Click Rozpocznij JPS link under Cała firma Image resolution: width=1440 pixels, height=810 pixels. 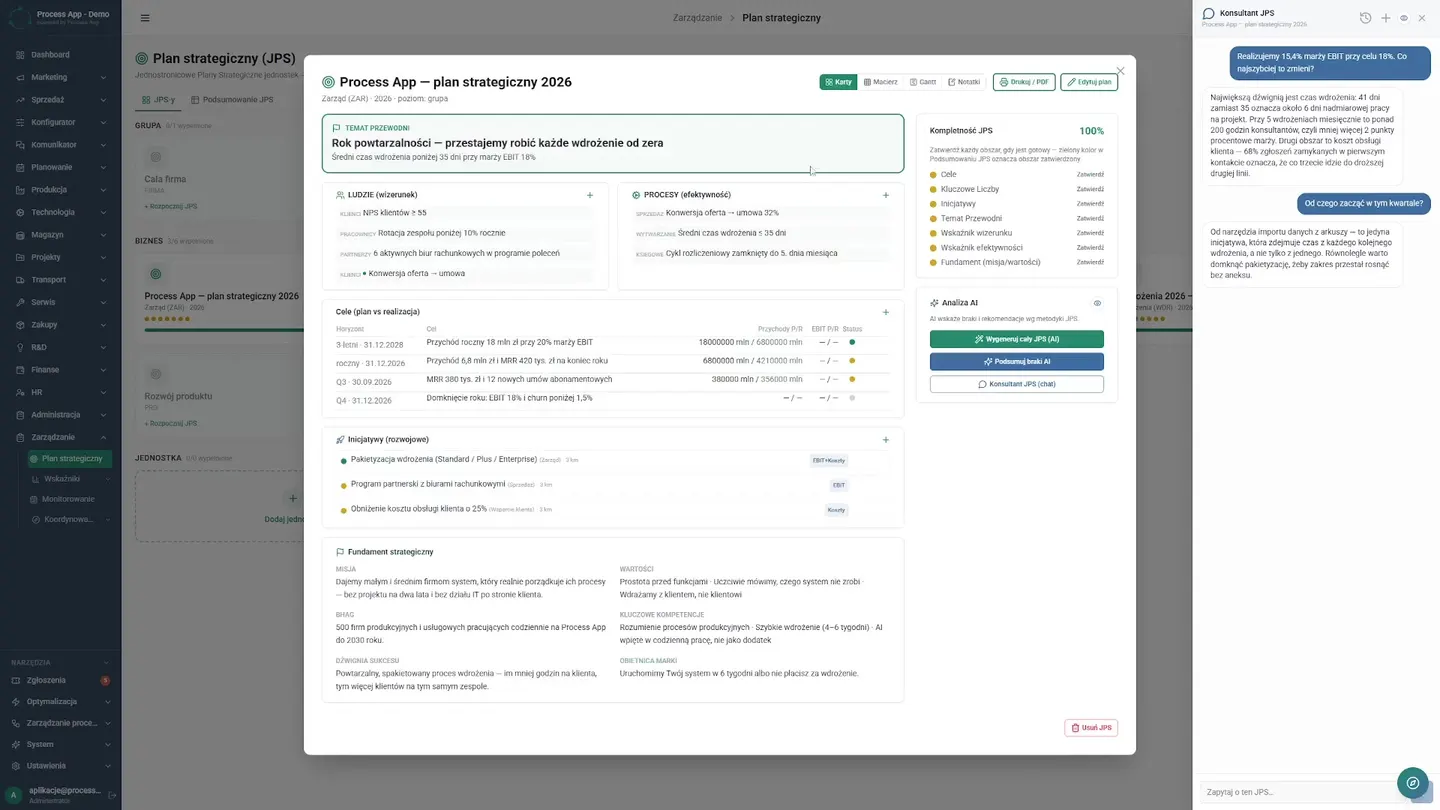click(171, 206)
